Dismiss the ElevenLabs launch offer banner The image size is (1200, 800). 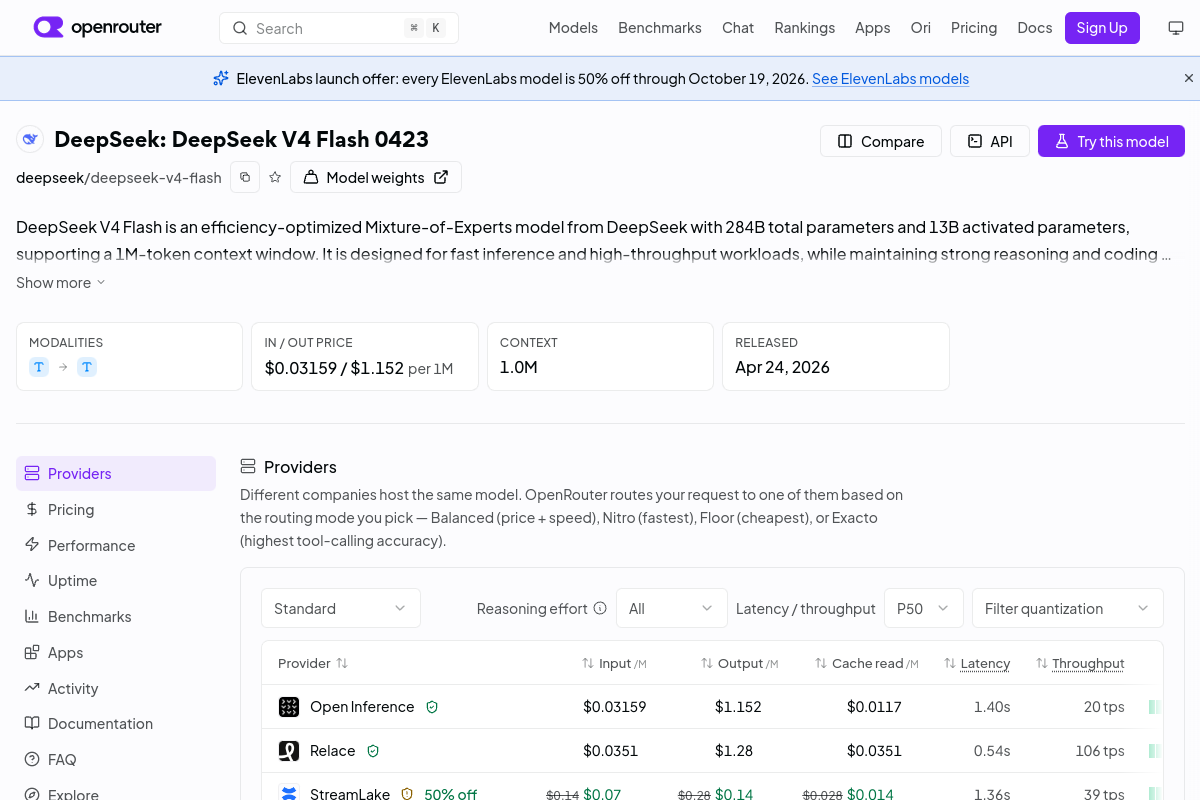[x=1189, y=78]
